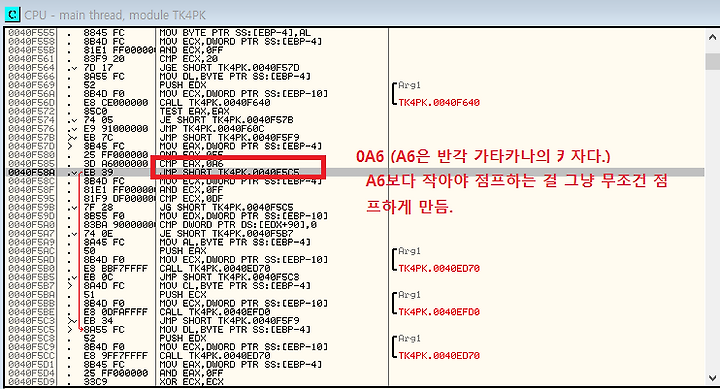Select PUSH ECX instruction
The width and height of the screenshot is (720, 389).
(x=183, y=294)
